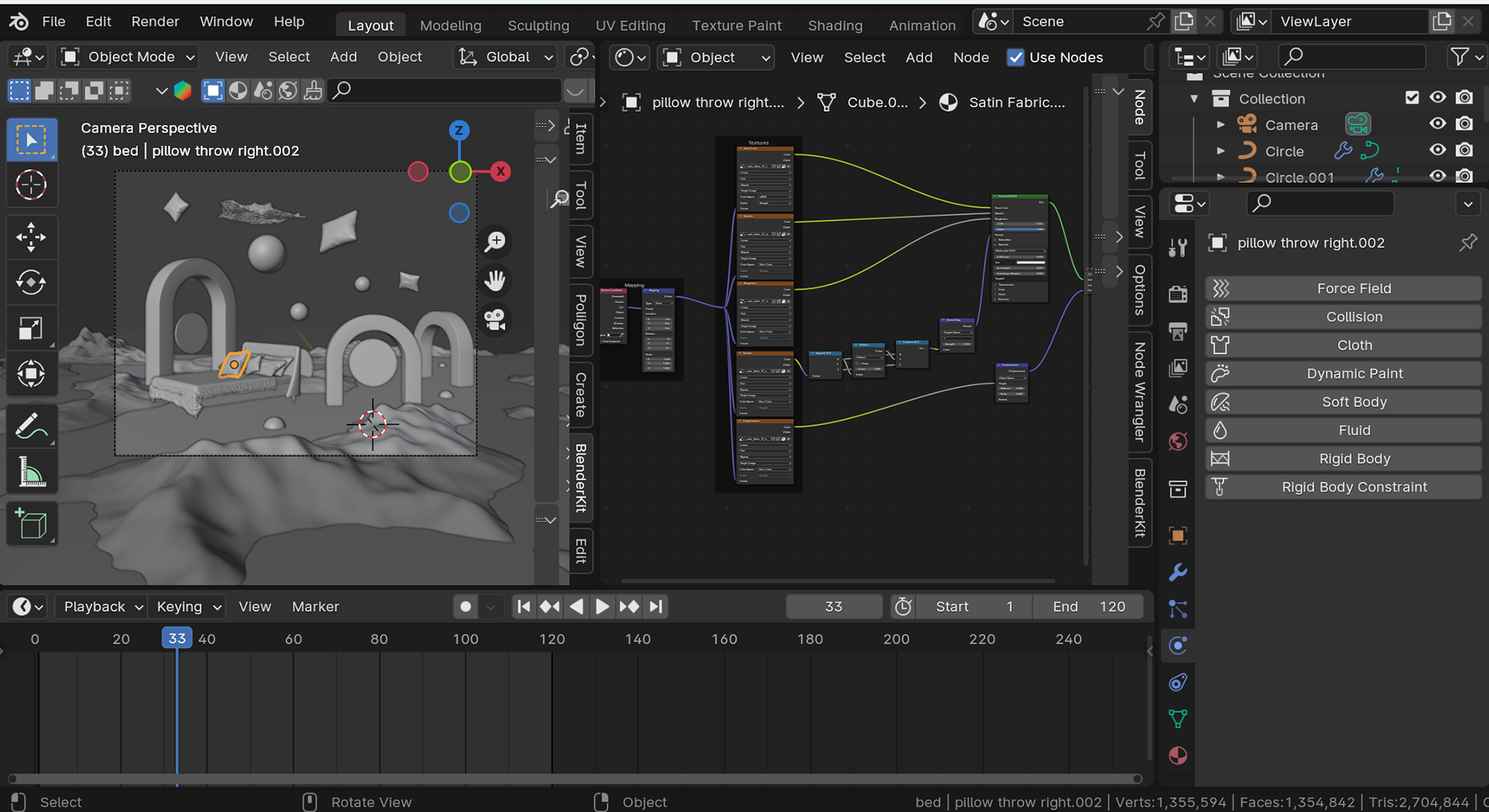Pin the pillow throw right.002 properties

(x=1467, y=243)
